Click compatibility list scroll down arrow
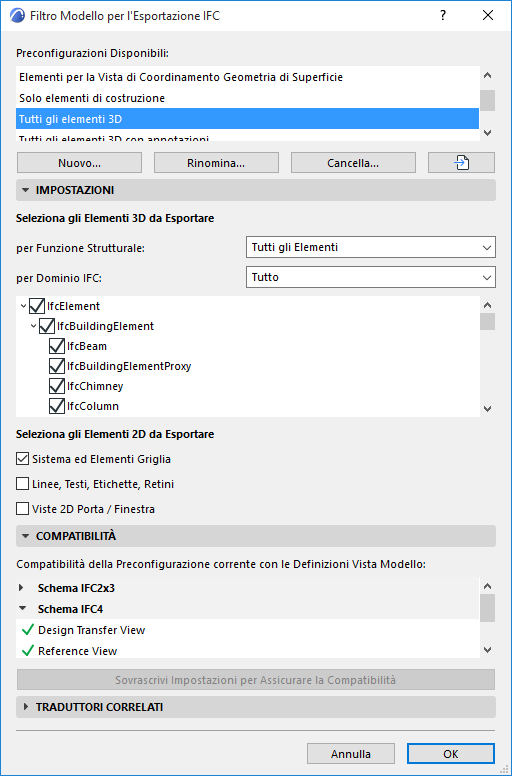 [487, 650]
